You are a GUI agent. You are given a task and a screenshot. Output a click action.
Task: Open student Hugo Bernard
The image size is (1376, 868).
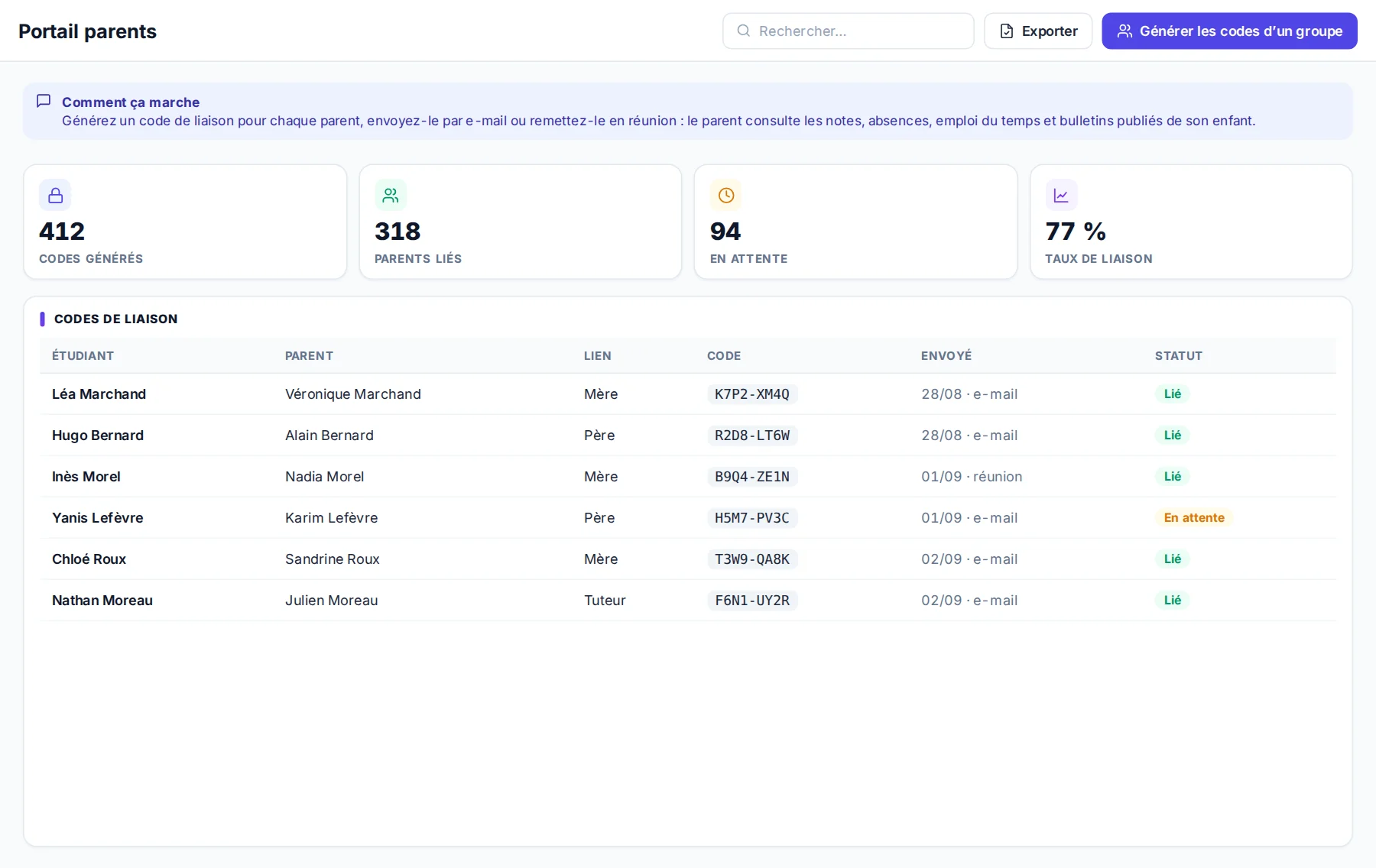point(98,436)
